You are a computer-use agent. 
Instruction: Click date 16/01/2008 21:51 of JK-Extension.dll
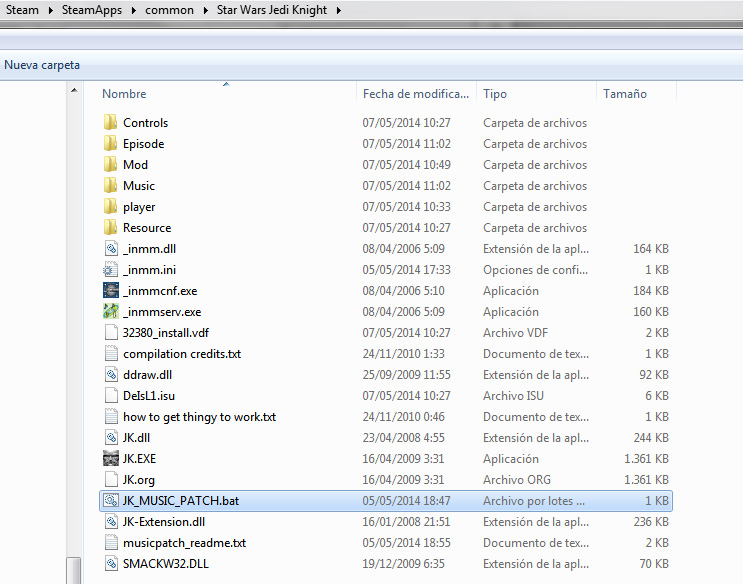[407, 522]
